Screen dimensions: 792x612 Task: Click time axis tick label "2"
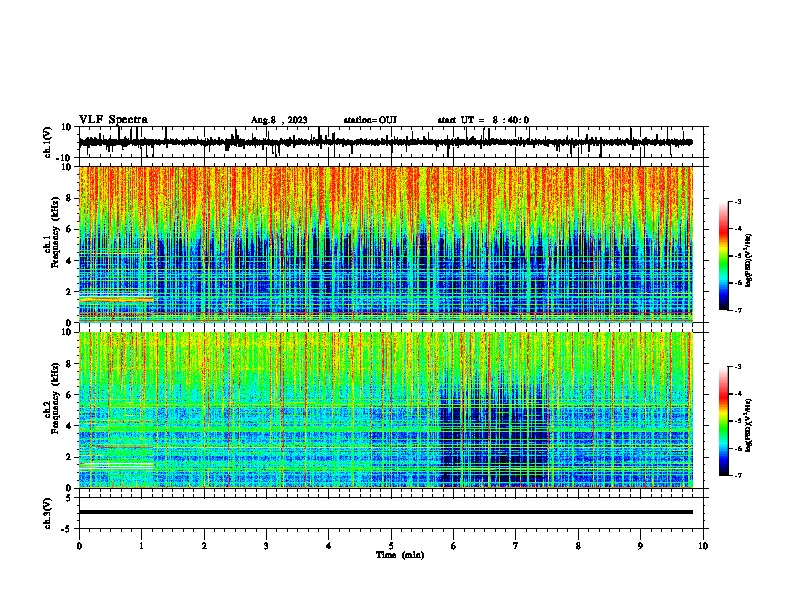[204, 546]
